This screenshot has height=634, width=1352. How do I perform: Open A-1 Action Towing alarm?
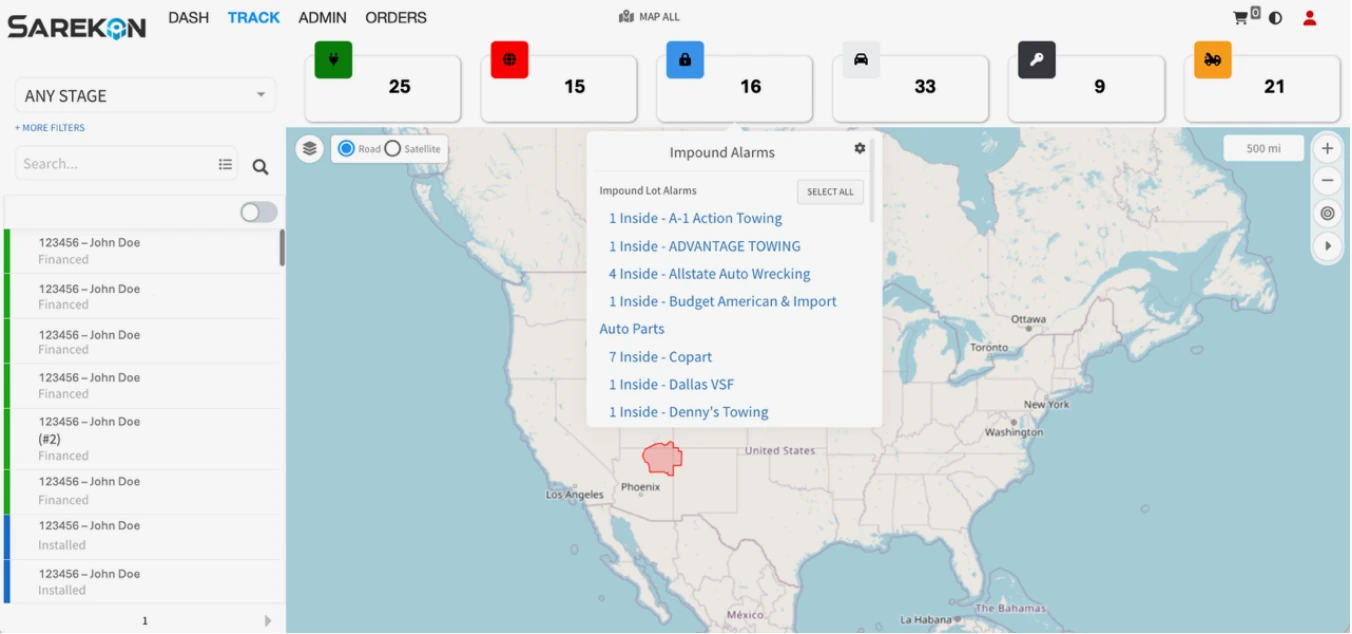coord(695,218)
